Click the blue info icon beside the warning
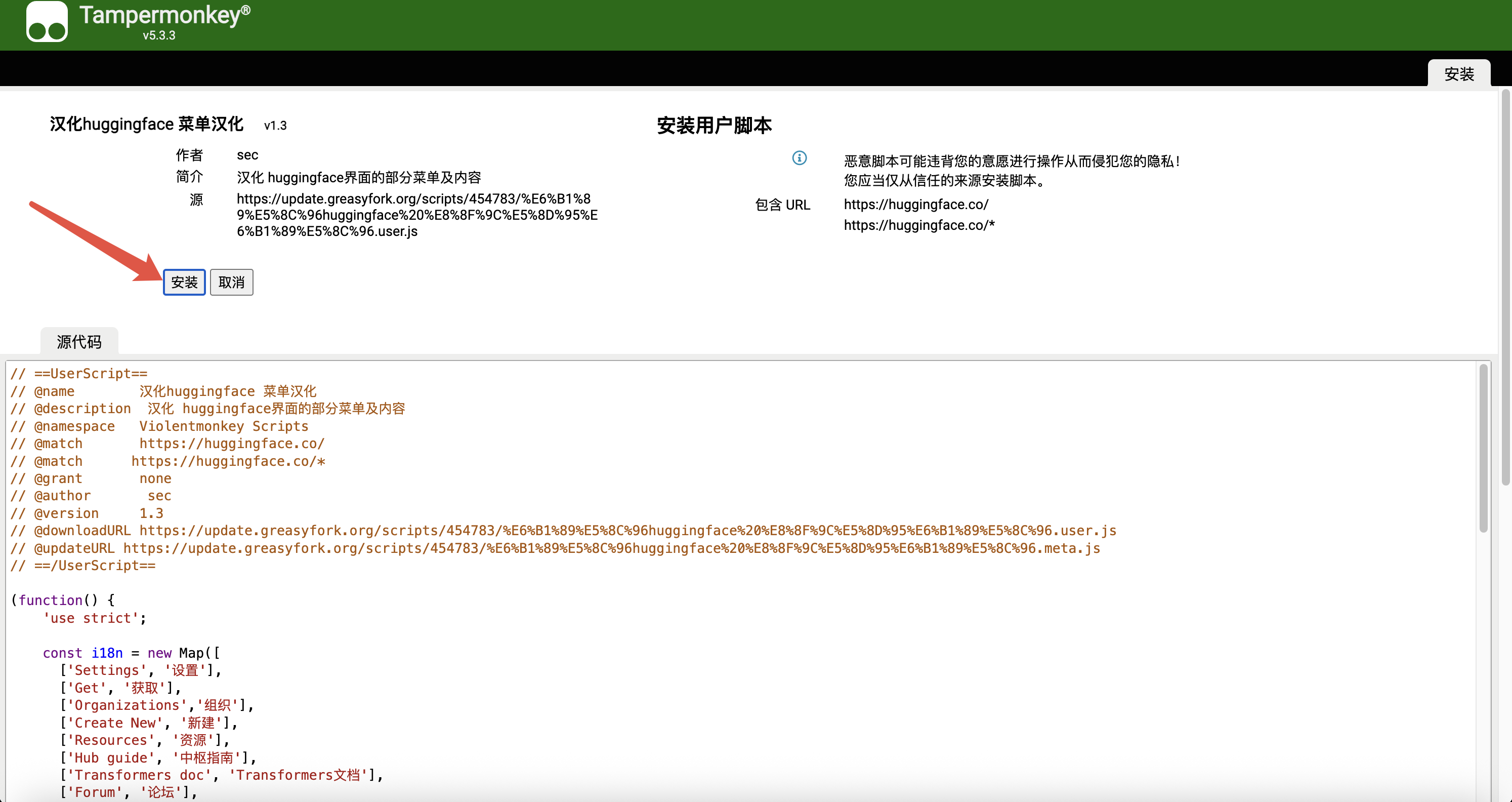Viewport: 1512px width, 802px height. 800,158
